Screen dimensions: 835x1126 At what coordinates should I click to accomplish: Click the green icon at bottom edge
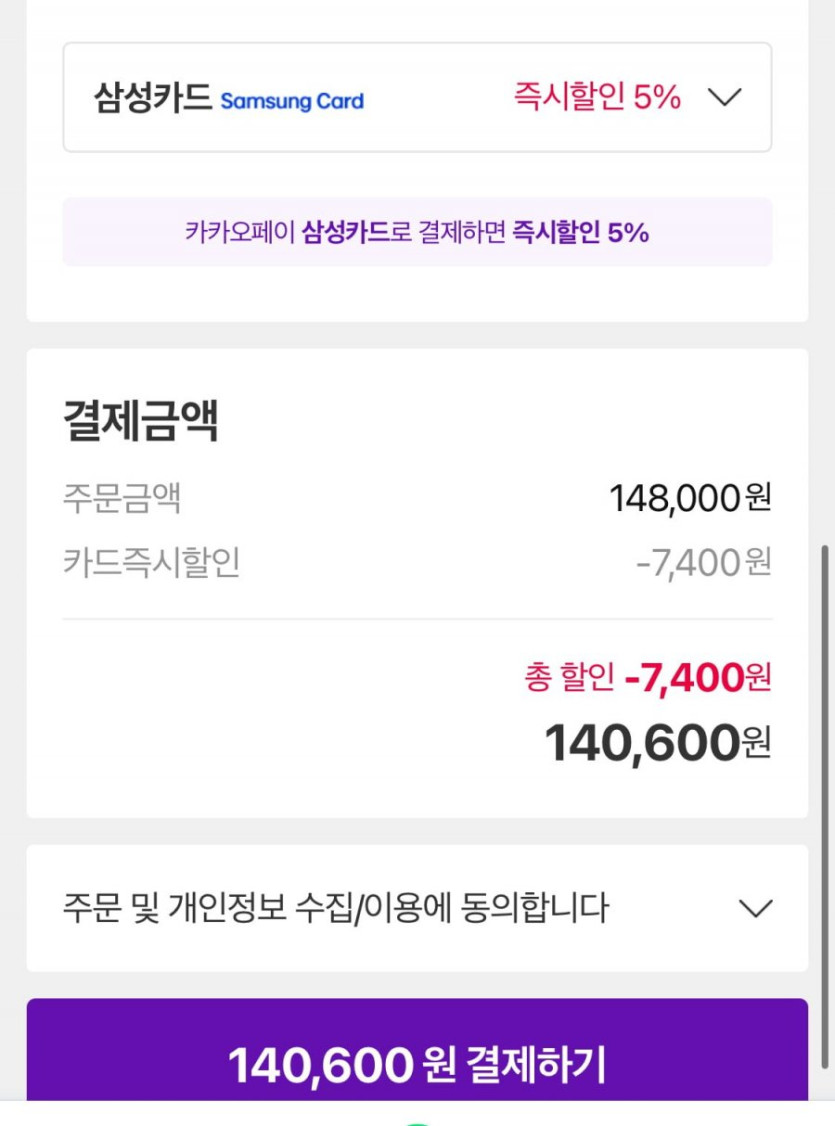click(417, 1122)
